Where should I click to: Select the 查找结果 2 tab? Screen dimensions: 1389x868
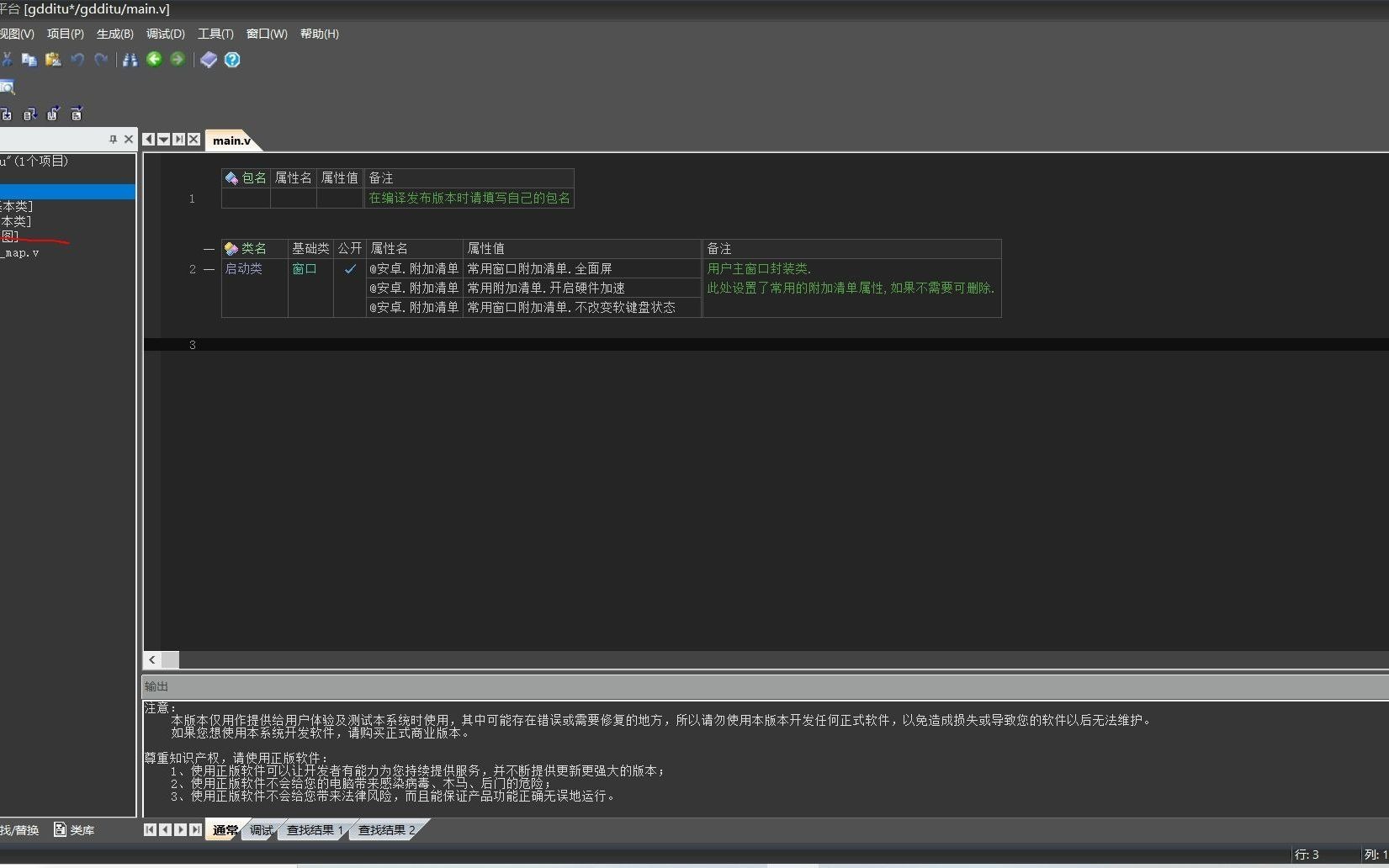point(386,830)
